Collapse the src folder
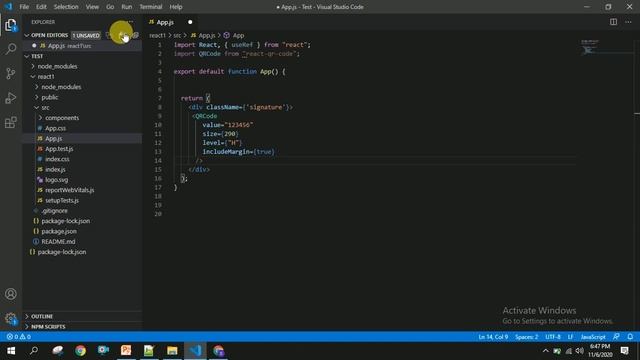Viewport: 640px width, 360px height. (45, 108)
